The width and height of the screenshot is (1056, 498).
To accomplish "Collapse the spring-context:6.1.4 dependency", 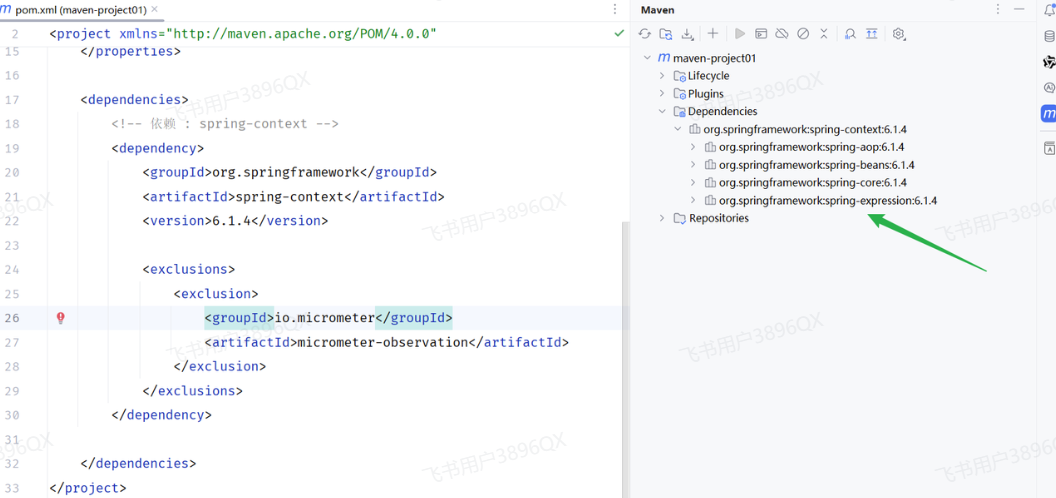I will (x=678, y=129).
